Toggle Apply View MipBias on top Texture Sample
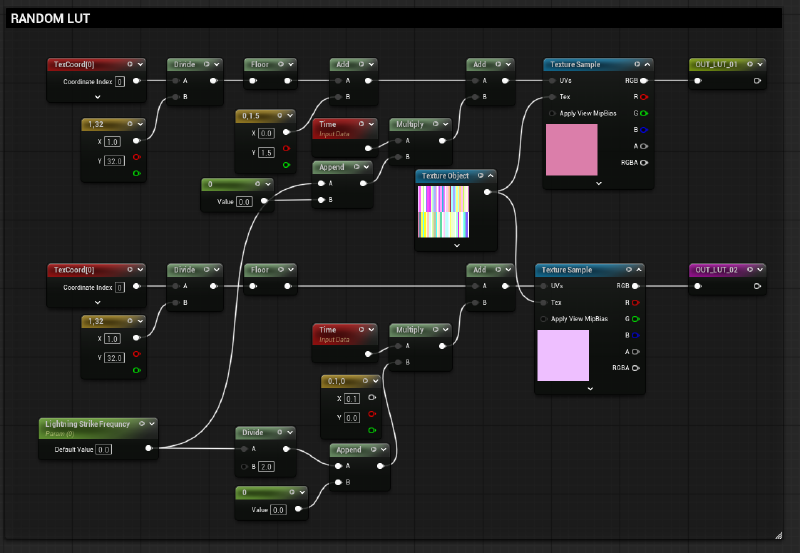Screen dimensions: 800x553 point(551,113)
